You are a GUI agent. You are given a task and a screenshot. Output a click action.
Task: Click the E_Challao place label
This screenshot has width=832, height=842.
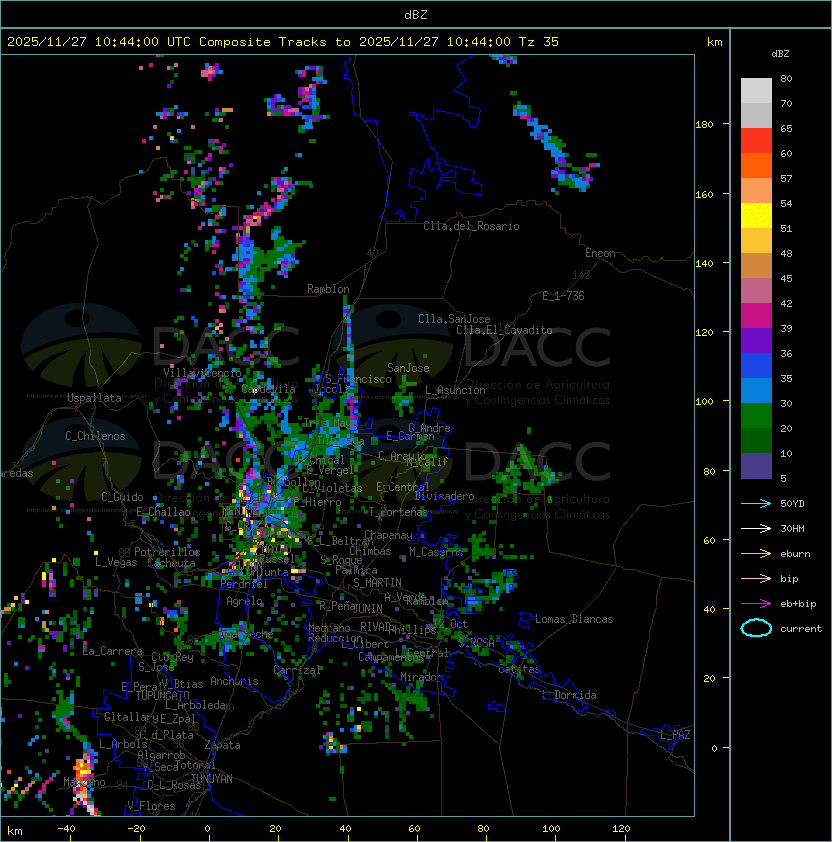pyautogui.click(x=163, y=512)
